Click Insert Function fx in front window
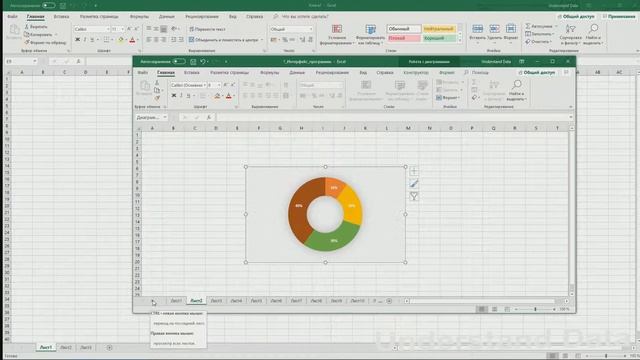Screen dimensions: 640x360 pyautogui.click(x=209, y=118)
